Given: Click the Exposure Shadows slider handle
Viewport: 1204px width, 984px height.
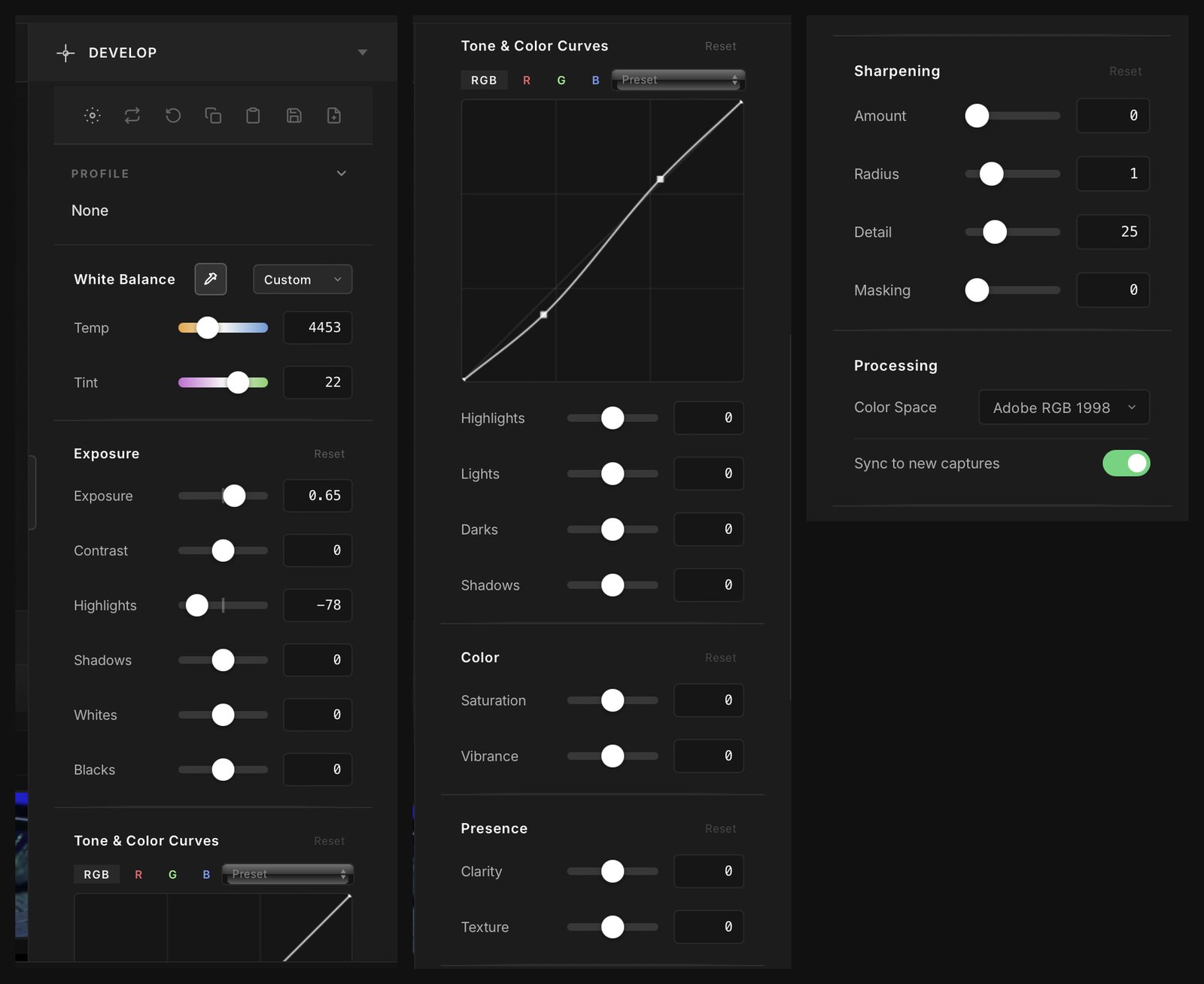Looking at the screenshot, I should [x=223, y=660].
